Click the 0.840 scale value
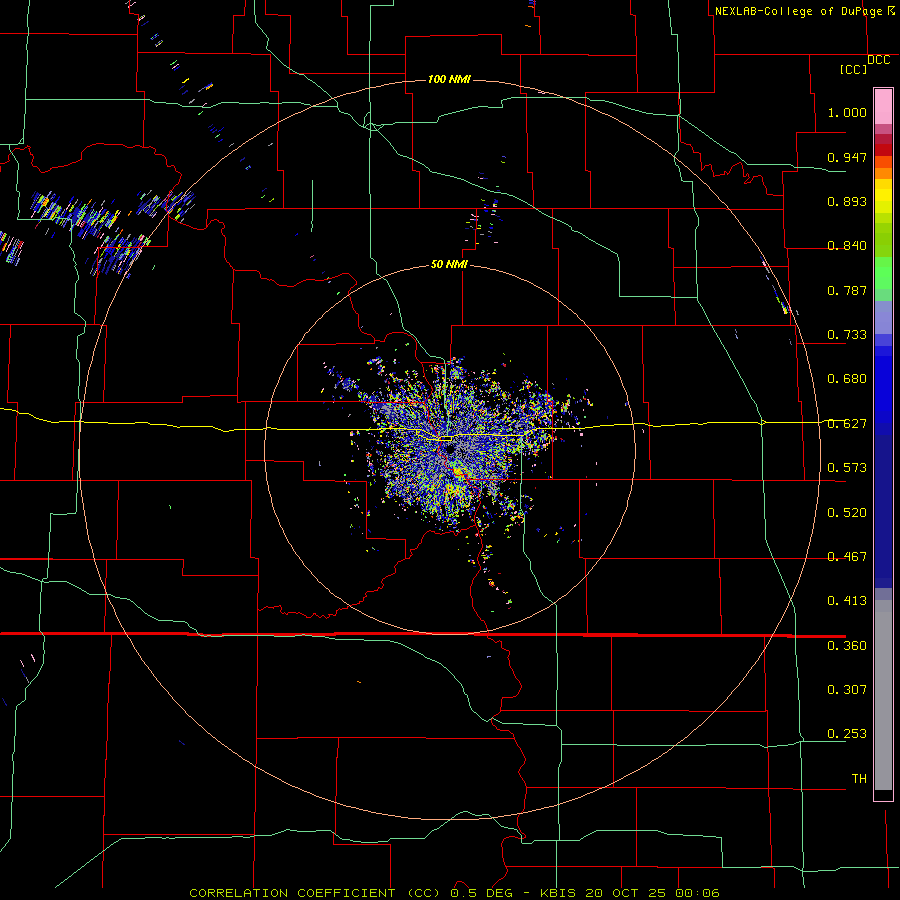Image resolution: width=900 pixels, height=900 pixels. pyautogui.click(x=847, y=246)
